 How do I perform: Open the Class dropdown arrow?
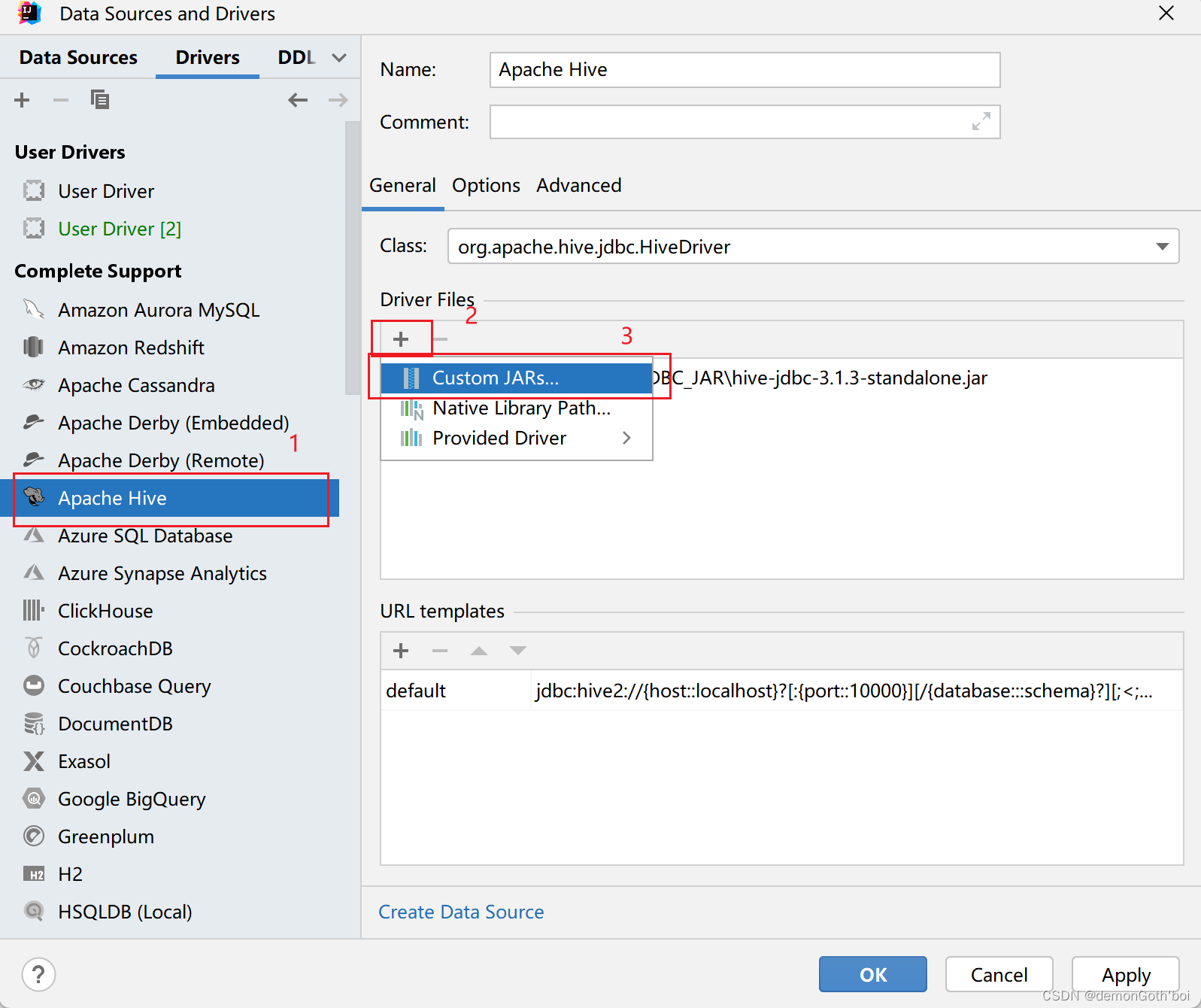(x=1162, y=247)
